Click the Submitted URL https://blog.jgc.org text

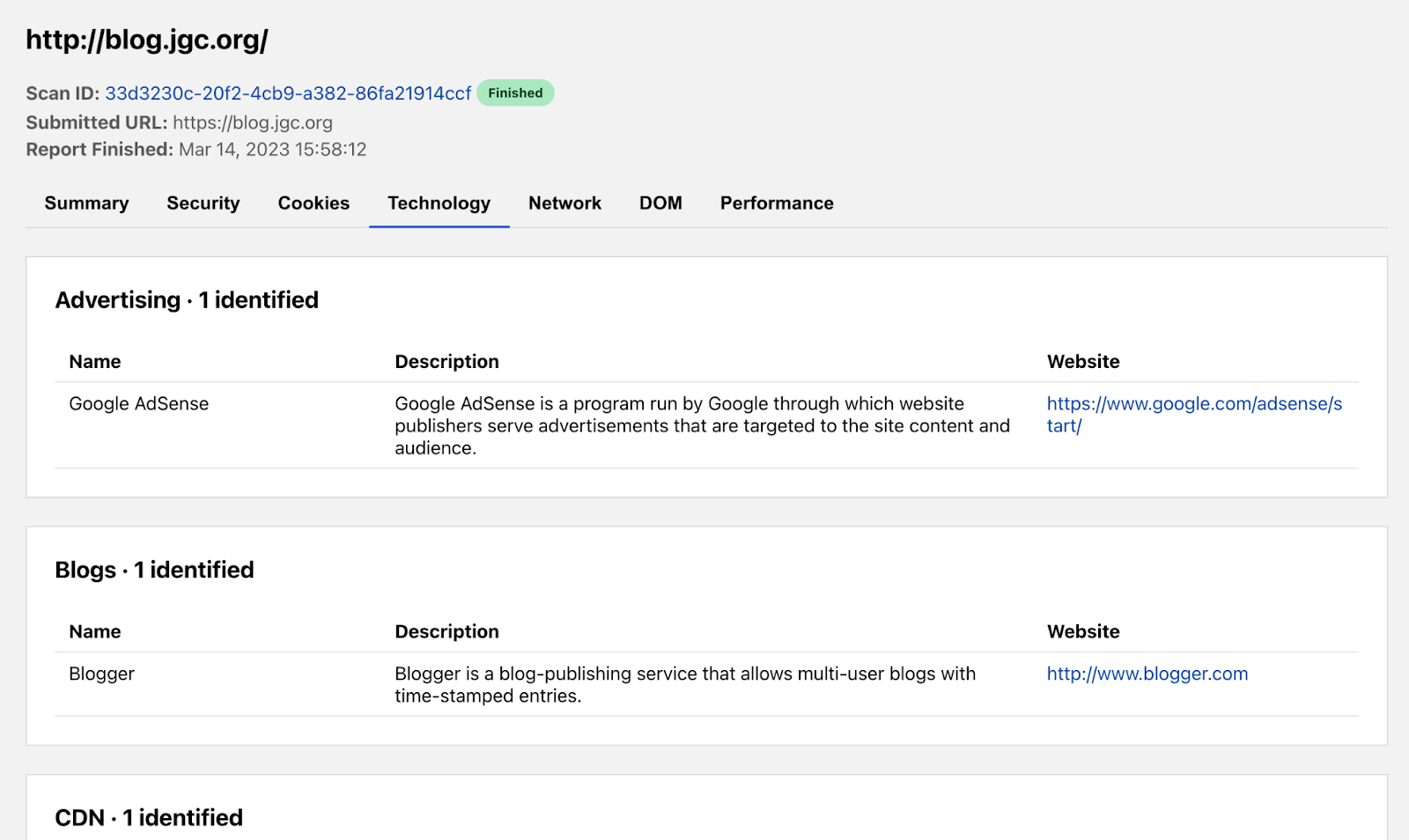(x=253, y=122)
